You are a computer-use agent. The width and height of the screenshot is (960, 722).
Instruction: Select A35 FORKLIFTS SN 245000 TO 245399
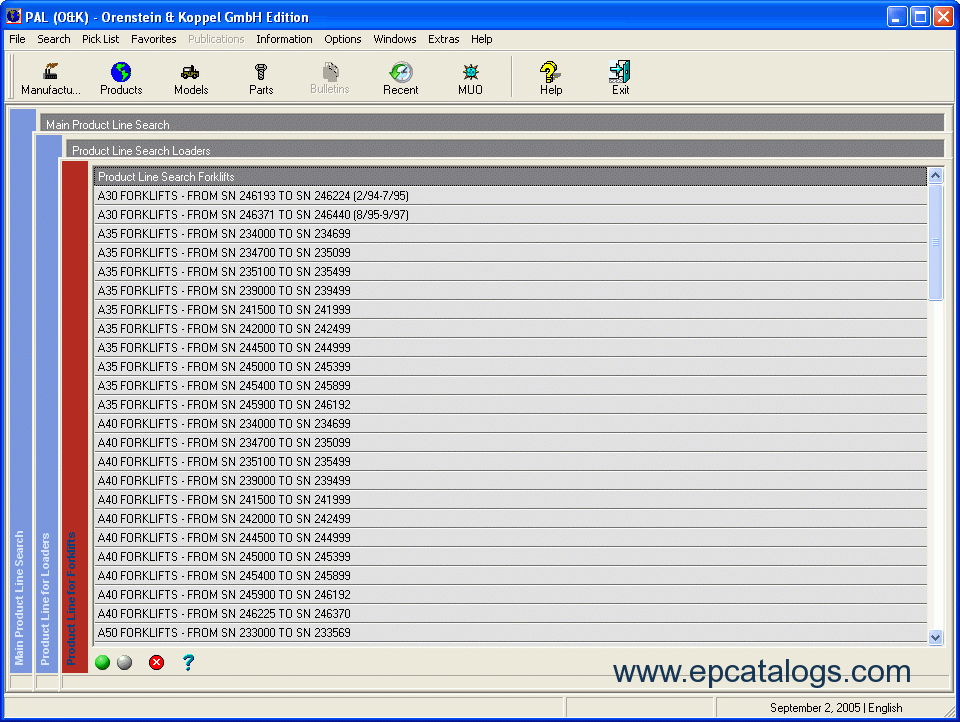click(510, 367)
